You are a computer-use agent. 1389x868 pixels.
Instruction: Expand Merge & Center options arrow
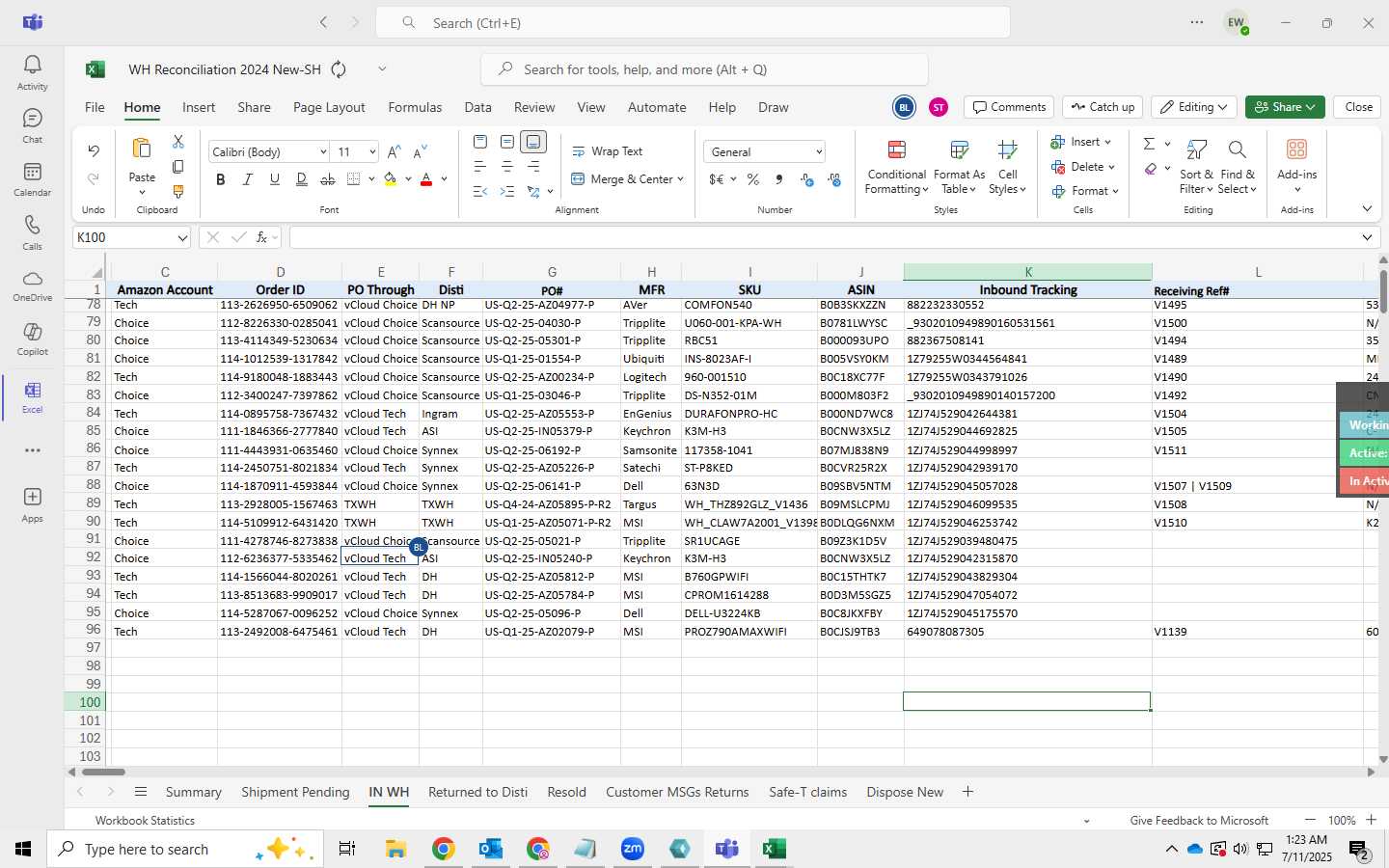(x=680, y=179)
